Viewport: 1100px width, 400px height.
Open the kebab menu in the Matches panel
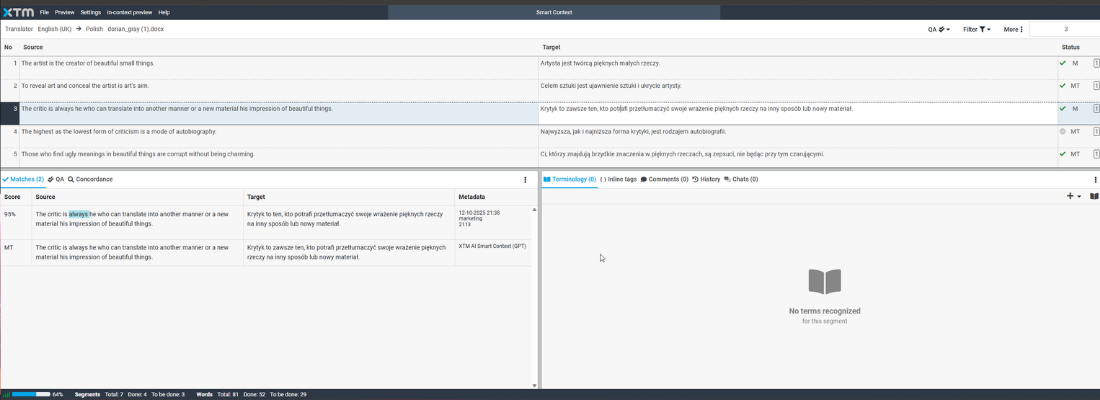click(x=525, y=180)
